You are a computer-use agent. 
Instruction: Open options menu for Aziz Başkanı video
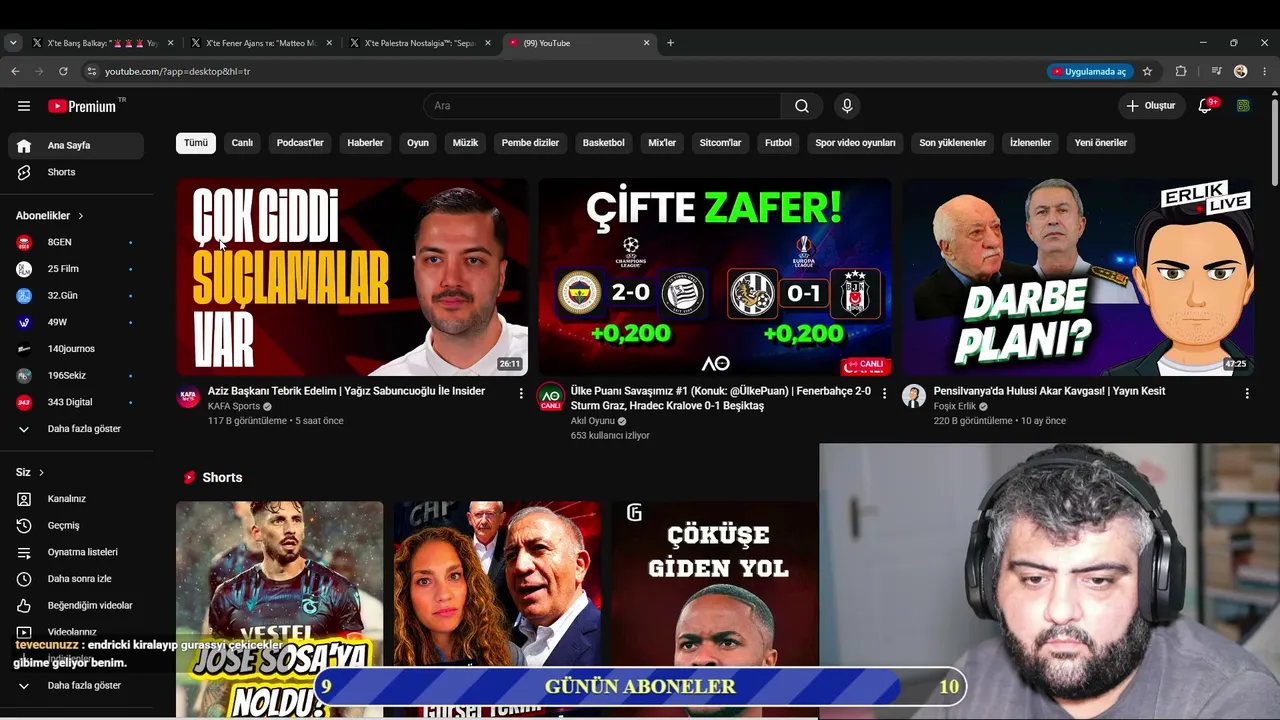(x=521, y=393)
